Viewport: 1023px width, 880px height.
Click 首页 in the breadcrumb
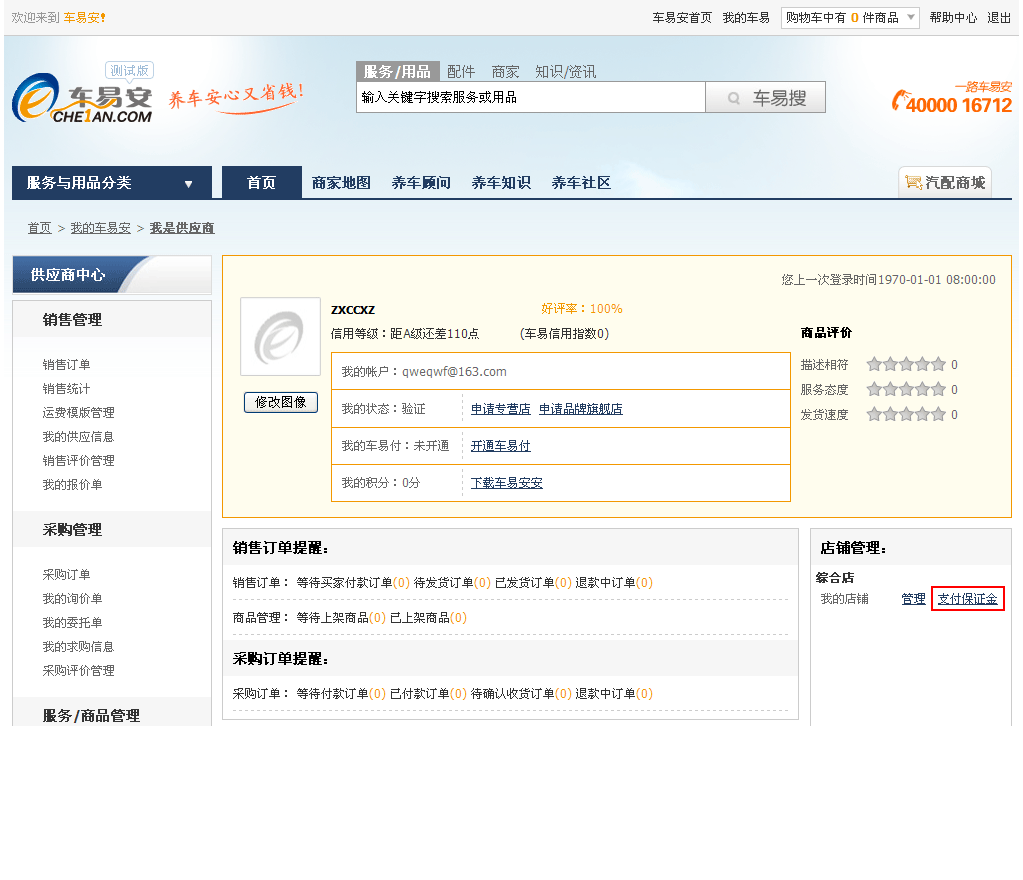point(39,228)
